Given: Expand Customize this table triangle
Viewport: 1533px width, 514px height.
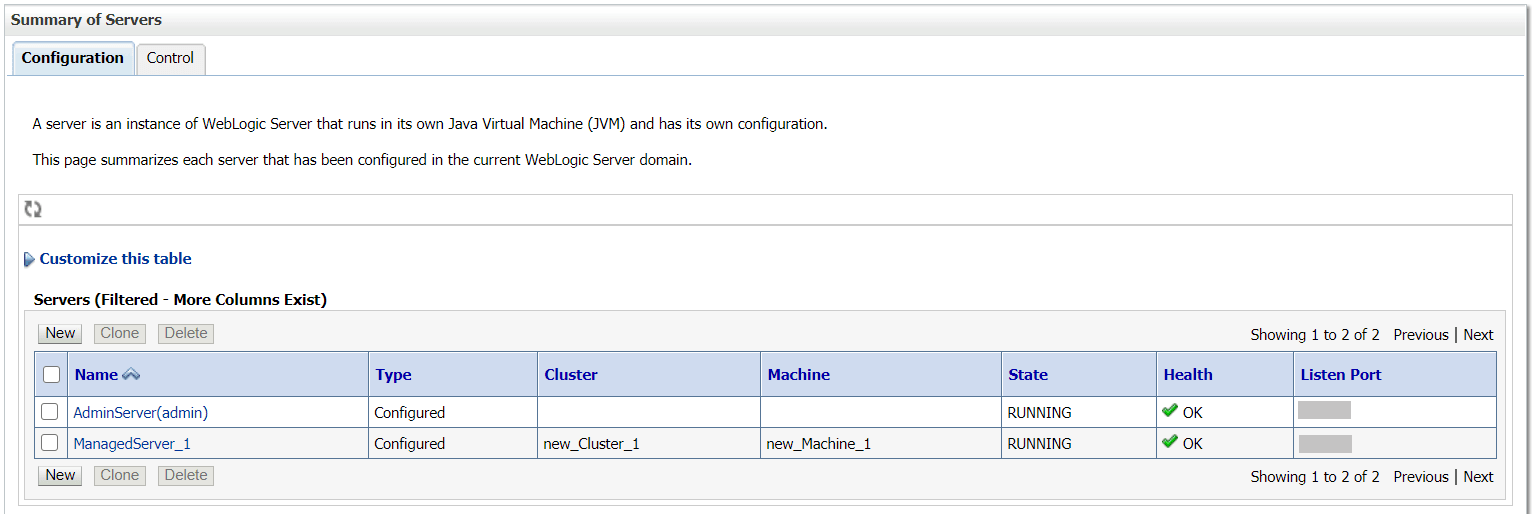Looking at the screenshot, I should (x=29, y=259).
